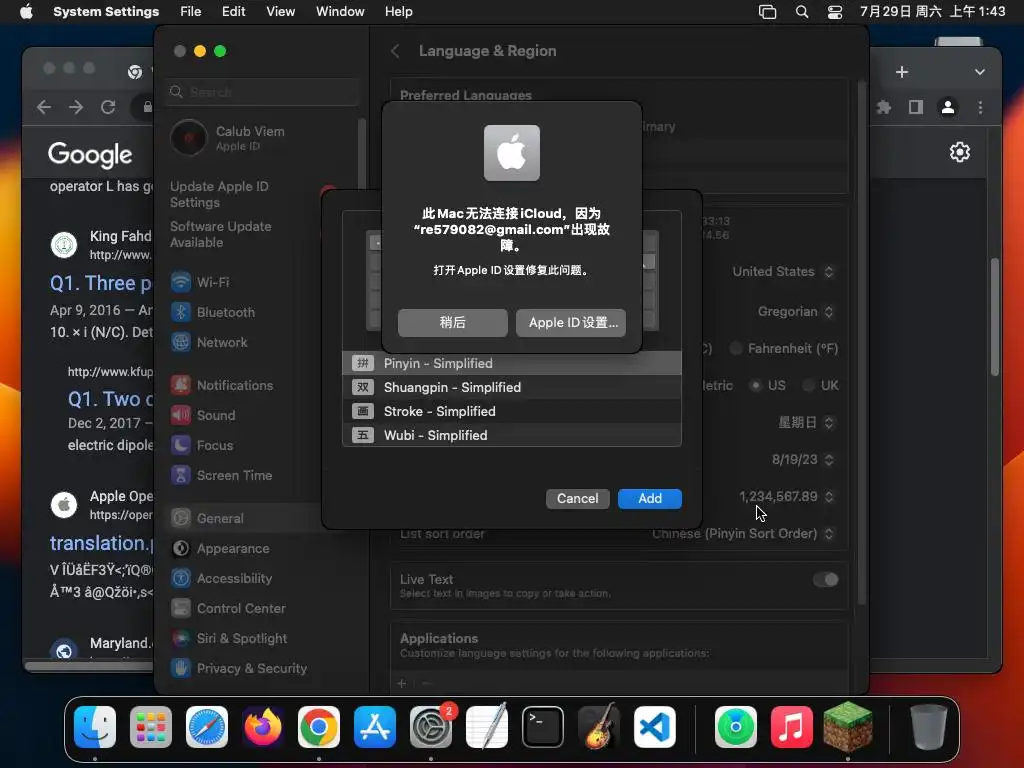Click Stage Manager icon in menu bar
This screenshot has height=768, width=1024.
coord(767,12)
